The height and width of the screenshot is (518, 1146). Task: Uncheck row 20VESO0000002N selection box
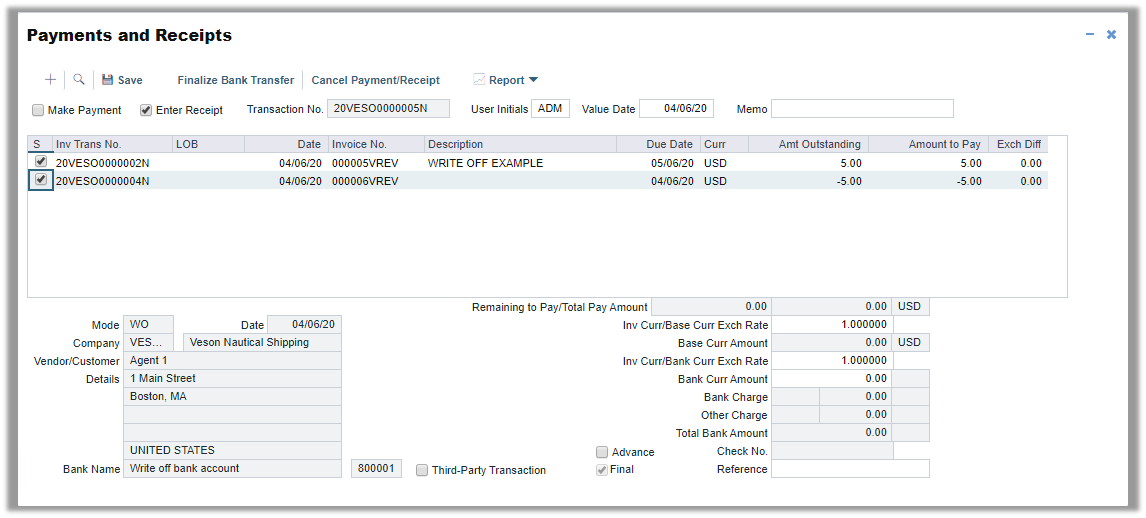tap(40, 161)
